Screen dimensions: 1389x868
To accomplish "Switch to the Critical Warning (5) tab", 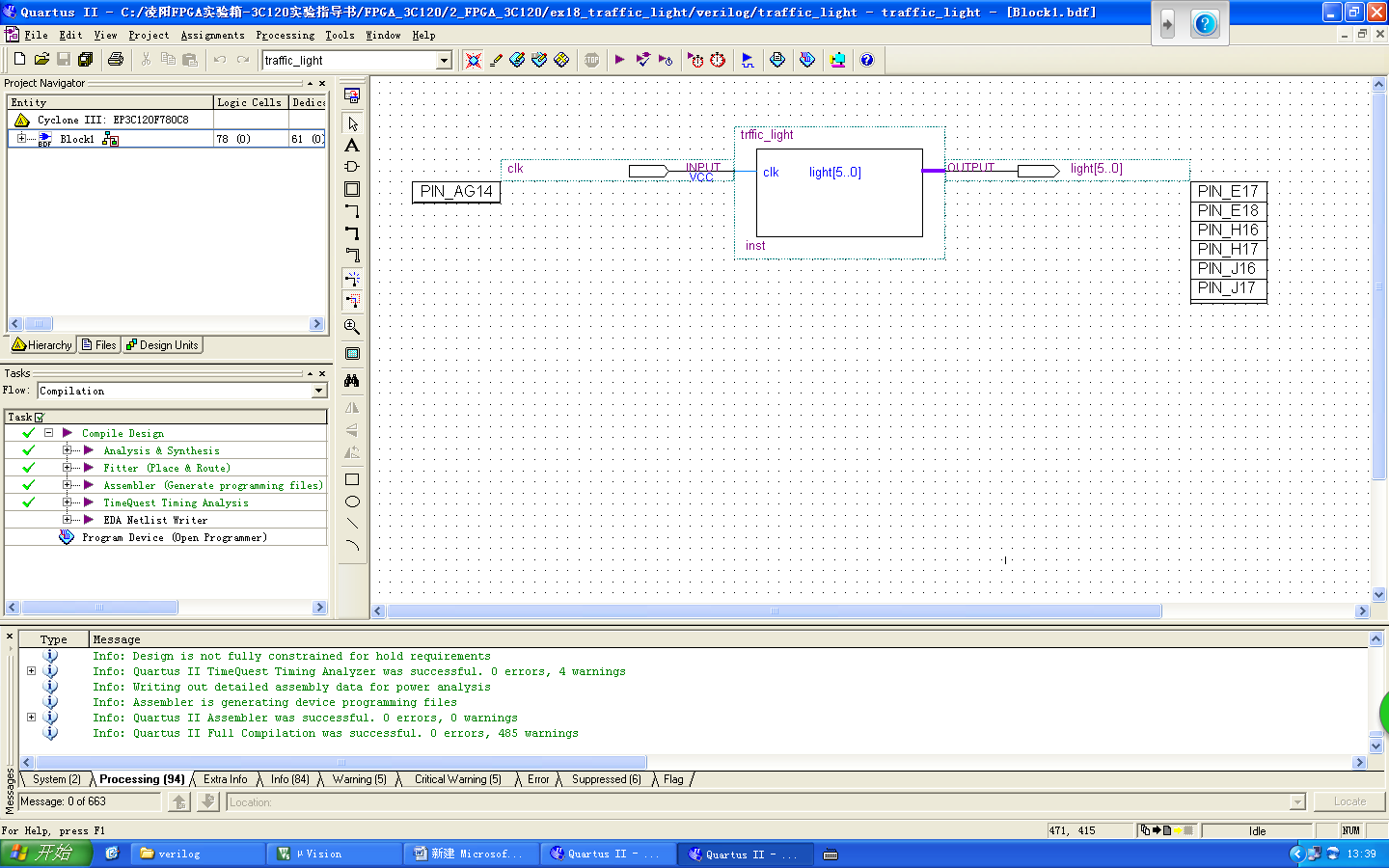I will [457, 779].
